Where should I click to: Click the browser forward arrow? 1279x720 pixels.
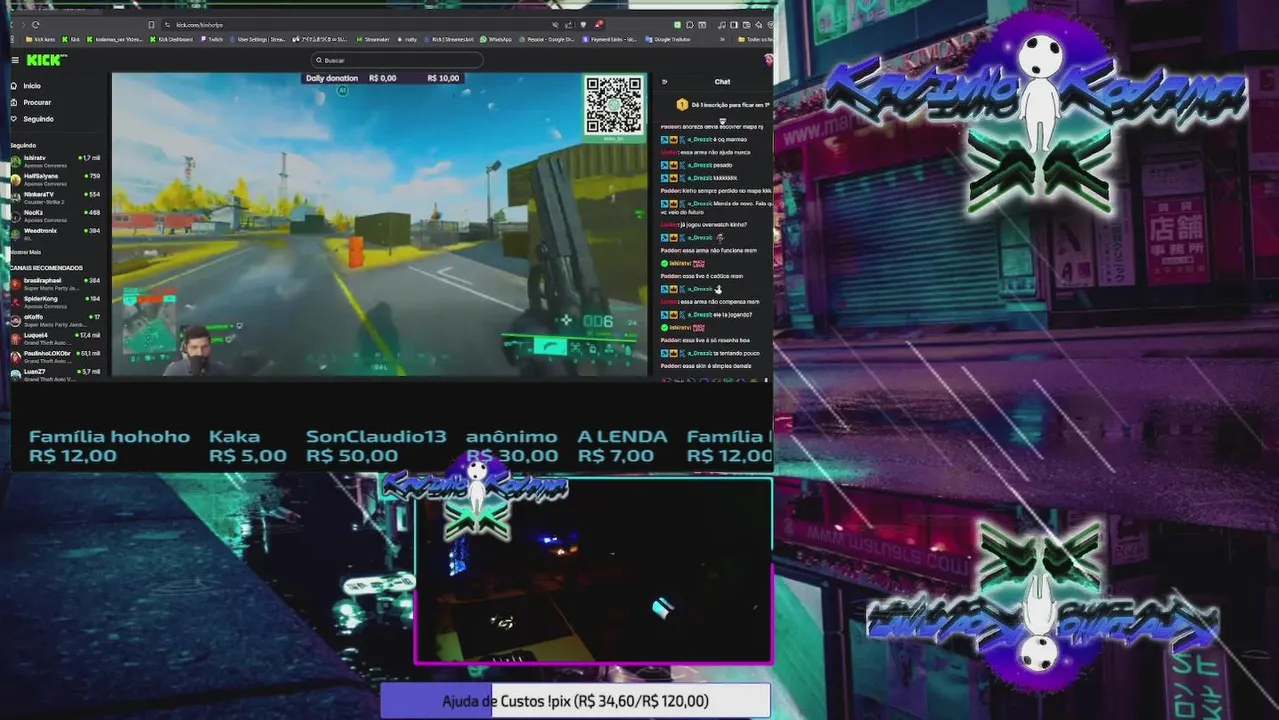(22, 24)
